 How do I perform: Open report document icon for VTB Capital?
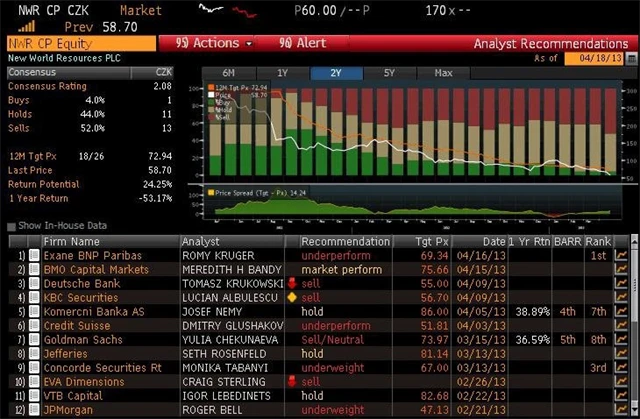coord(34,396)
